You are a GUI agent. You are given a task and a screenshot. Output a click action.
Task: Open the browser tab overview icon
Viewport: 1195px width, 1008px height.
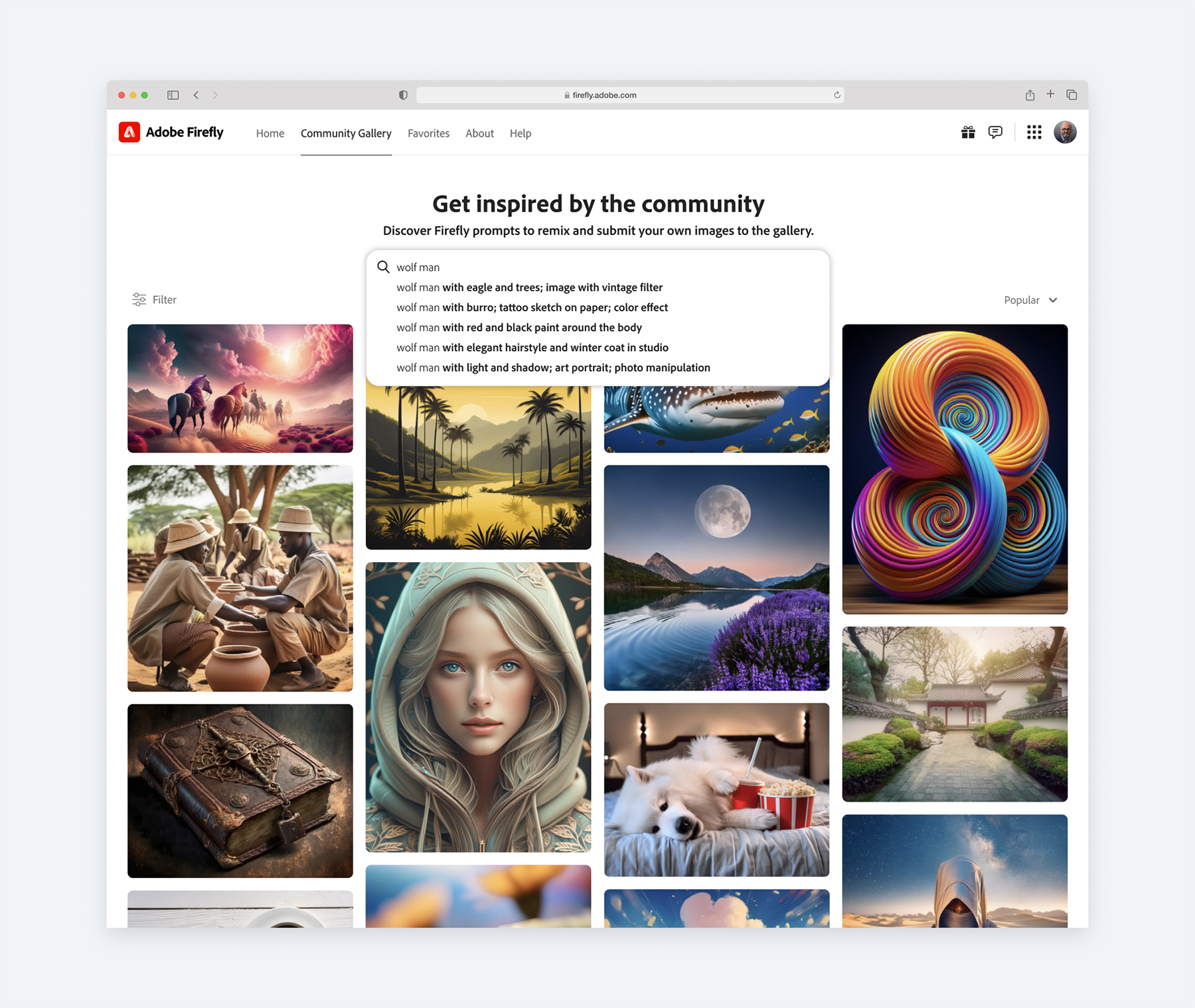click(1072, 95)
